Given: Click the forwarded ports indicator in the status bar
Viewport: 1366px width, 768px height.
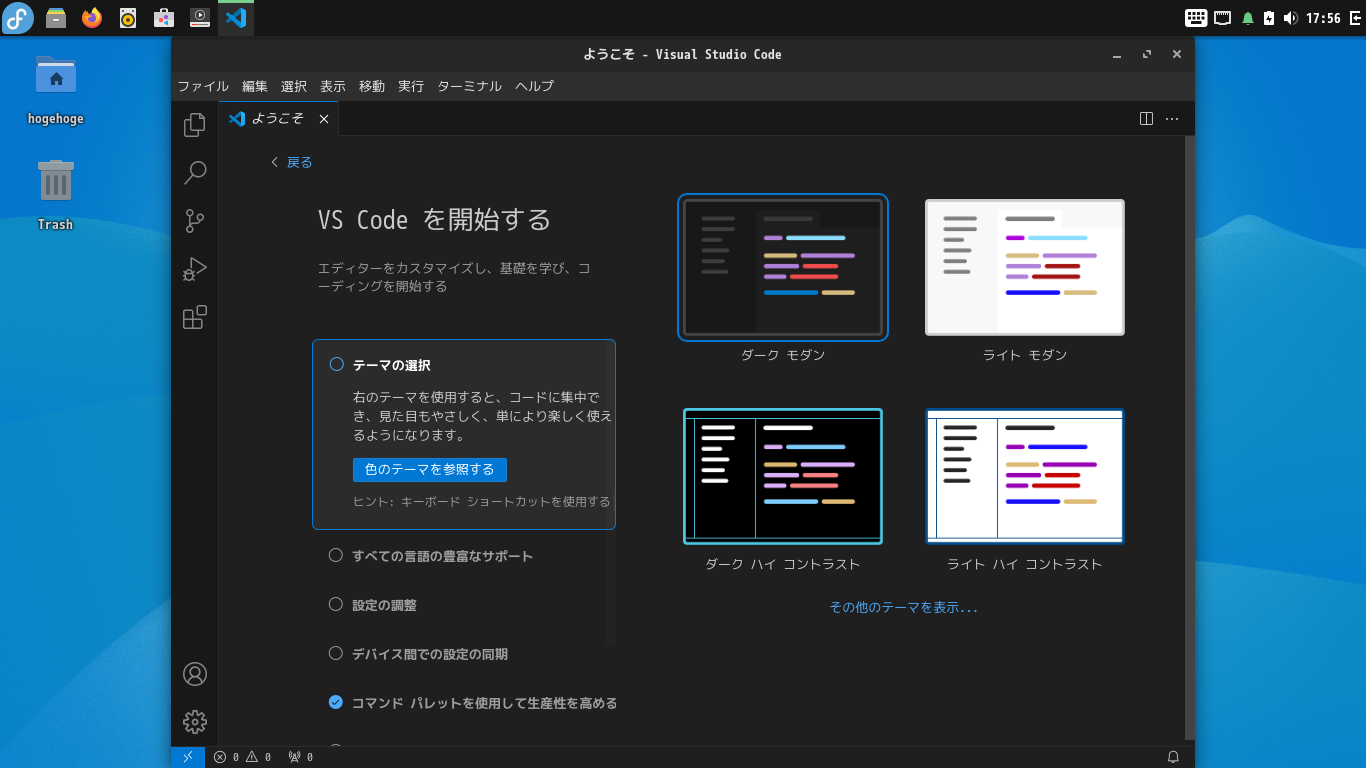Looking at the screenshot, I should pos(300,757).
